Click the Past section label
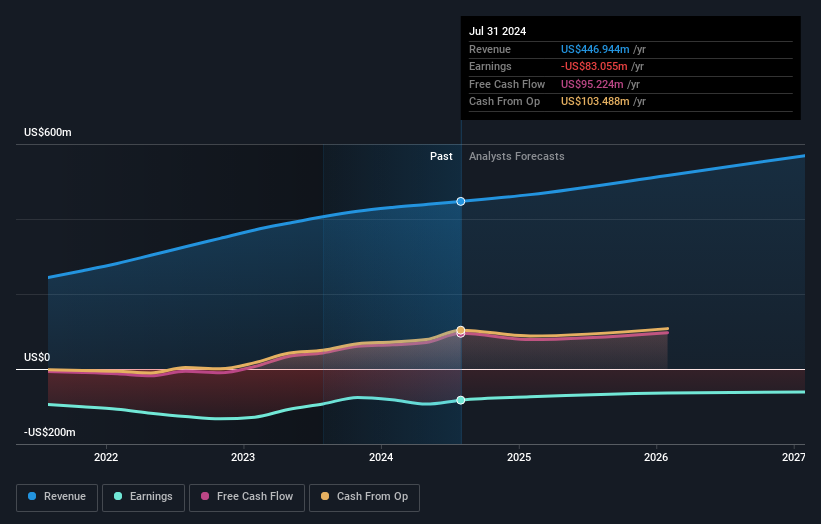Viewport: 821px width, 524px height. [441, 157]
